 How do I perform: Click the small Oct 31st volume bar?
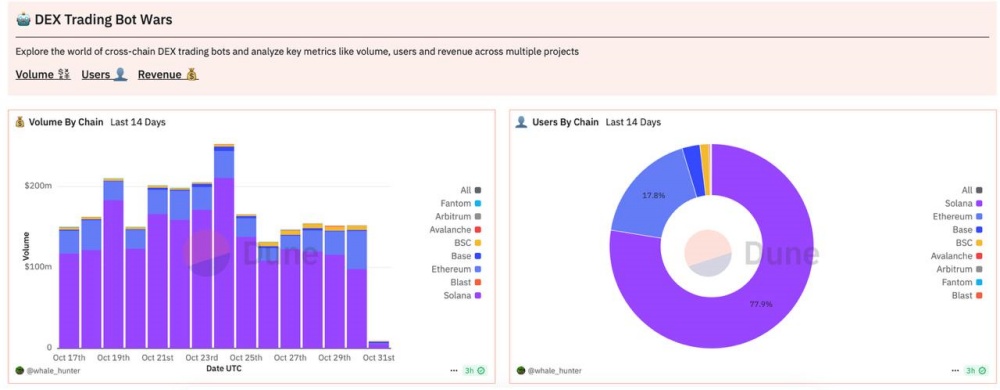click(x=379, y=345)
